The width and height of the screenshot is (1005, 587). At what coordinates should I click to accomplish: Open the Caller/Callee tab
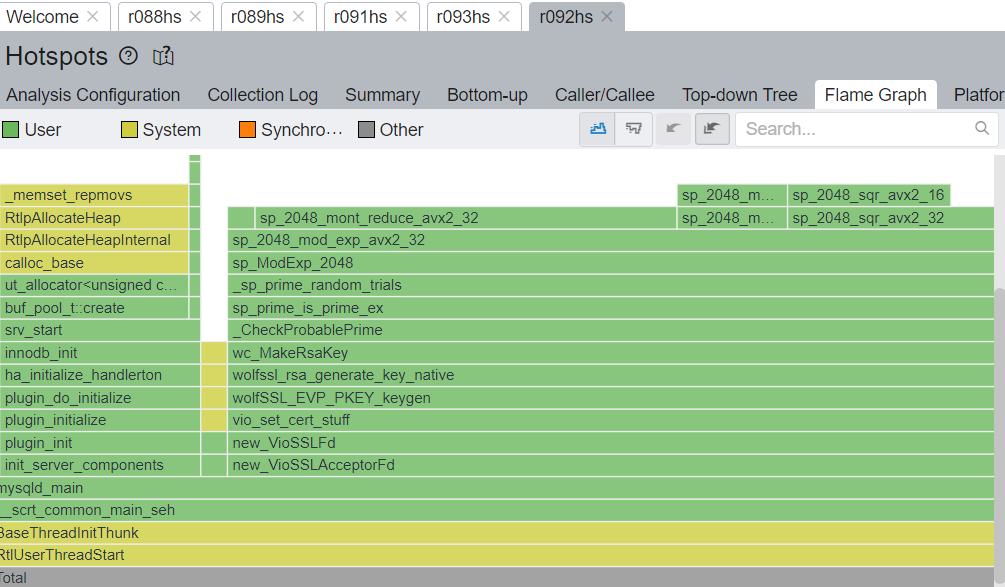[x=604, y=95]
